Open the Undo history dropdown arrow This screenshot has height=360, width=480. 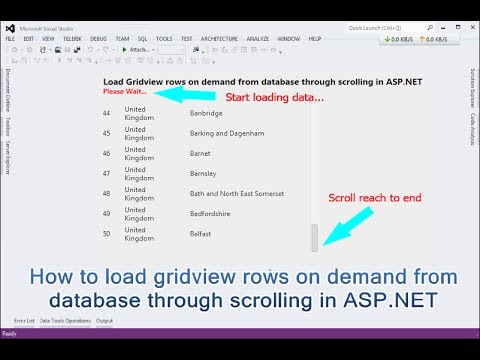[98, 50]
